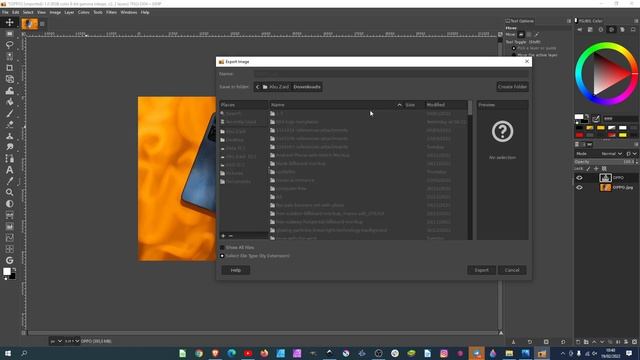Click the eyedropper icon beside hex field
The width and height of the screenshot is (640, 360).
(596, 119)
